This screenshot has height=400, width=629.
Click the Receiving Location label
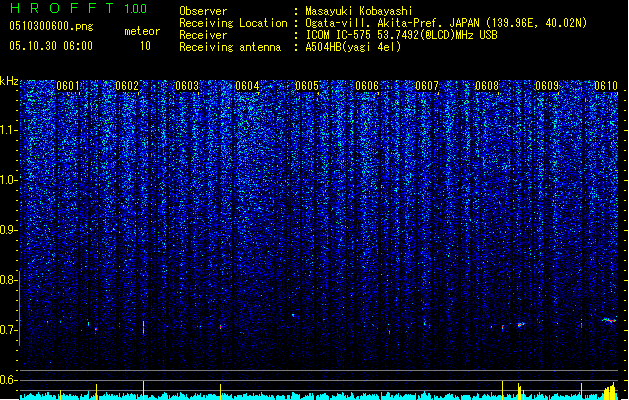233,23
